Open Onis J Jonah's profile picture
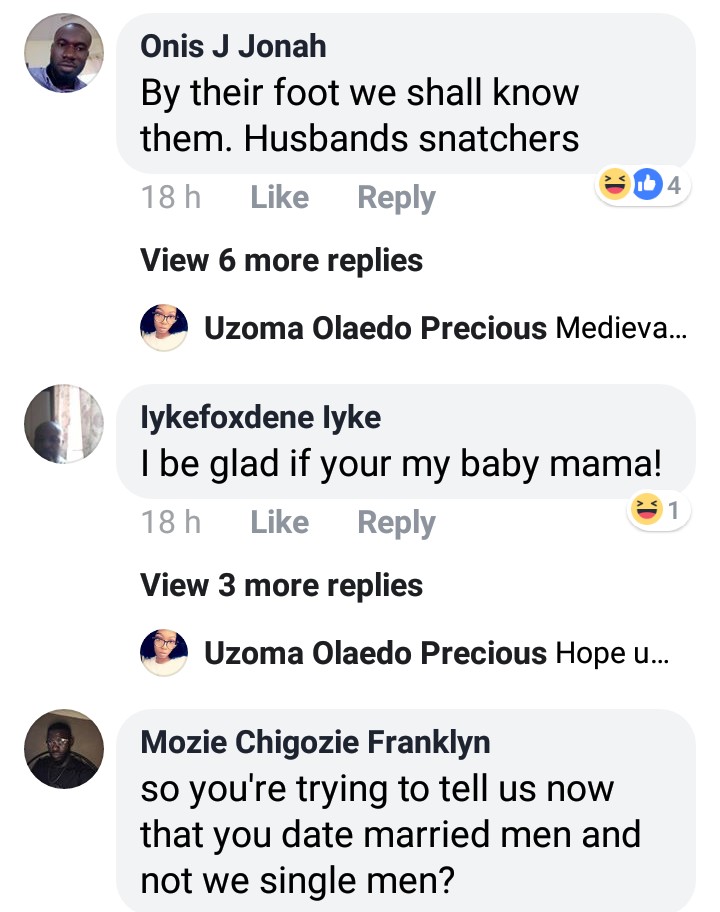 64,54
